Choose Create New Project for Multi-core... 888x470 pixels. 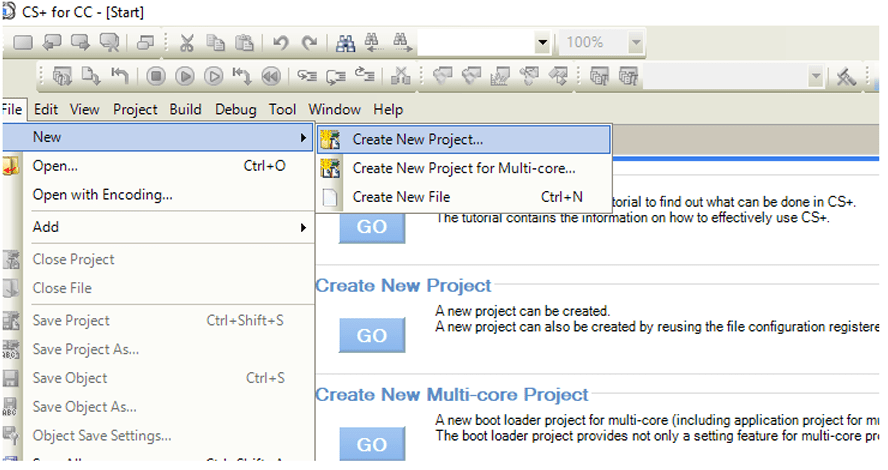(463, 168)
